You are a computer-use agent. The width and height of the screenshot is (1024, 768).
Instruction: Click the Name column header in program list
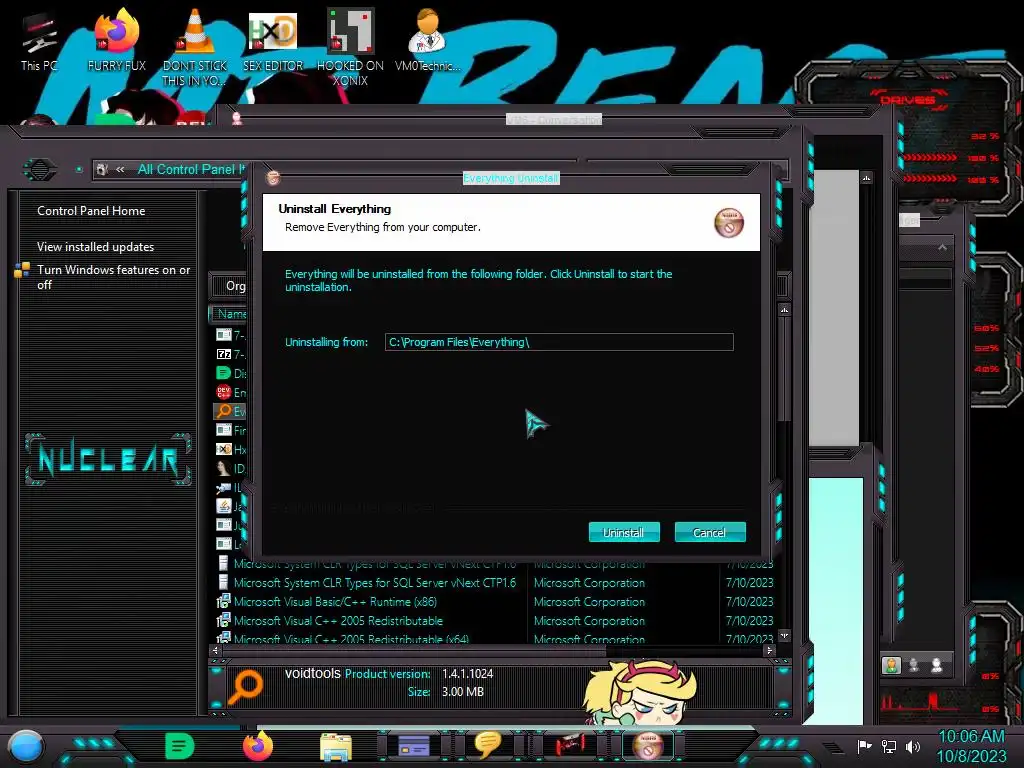coord(231,314)
